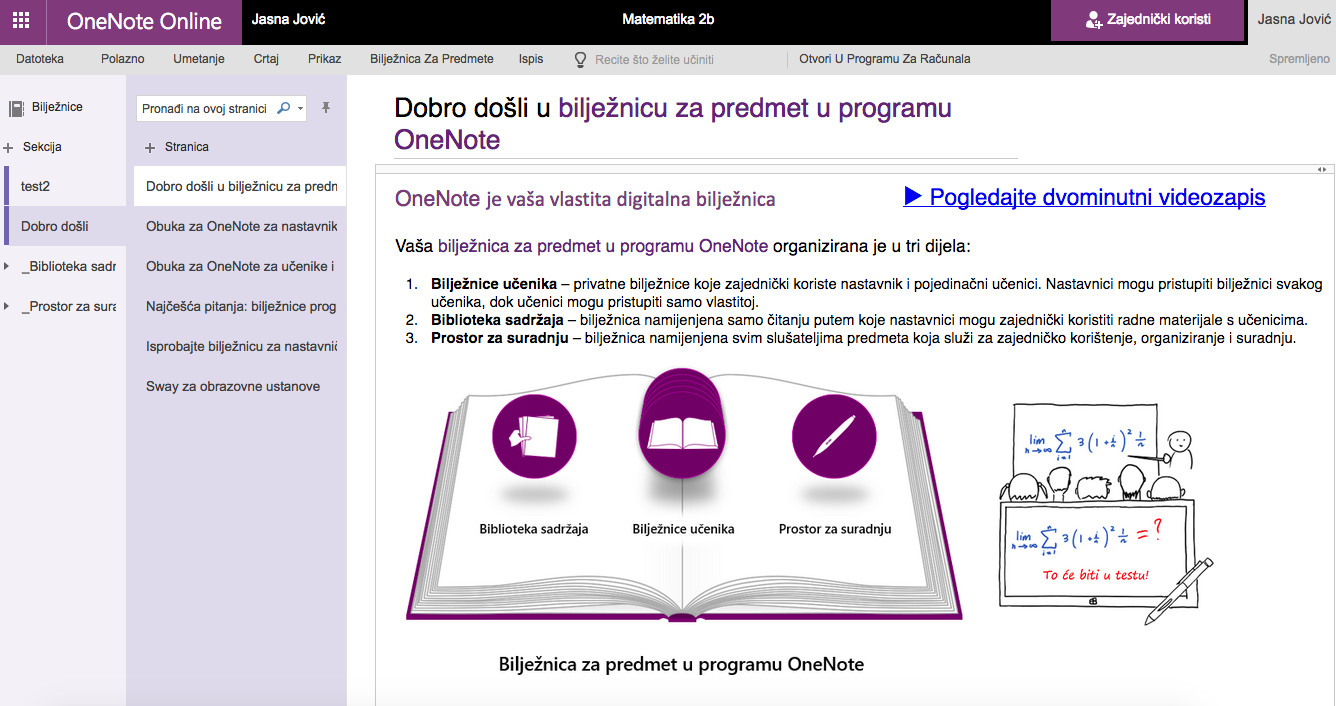Click the search magnifier icon
Screen dimensions: 1336x706
pos(283,108)
